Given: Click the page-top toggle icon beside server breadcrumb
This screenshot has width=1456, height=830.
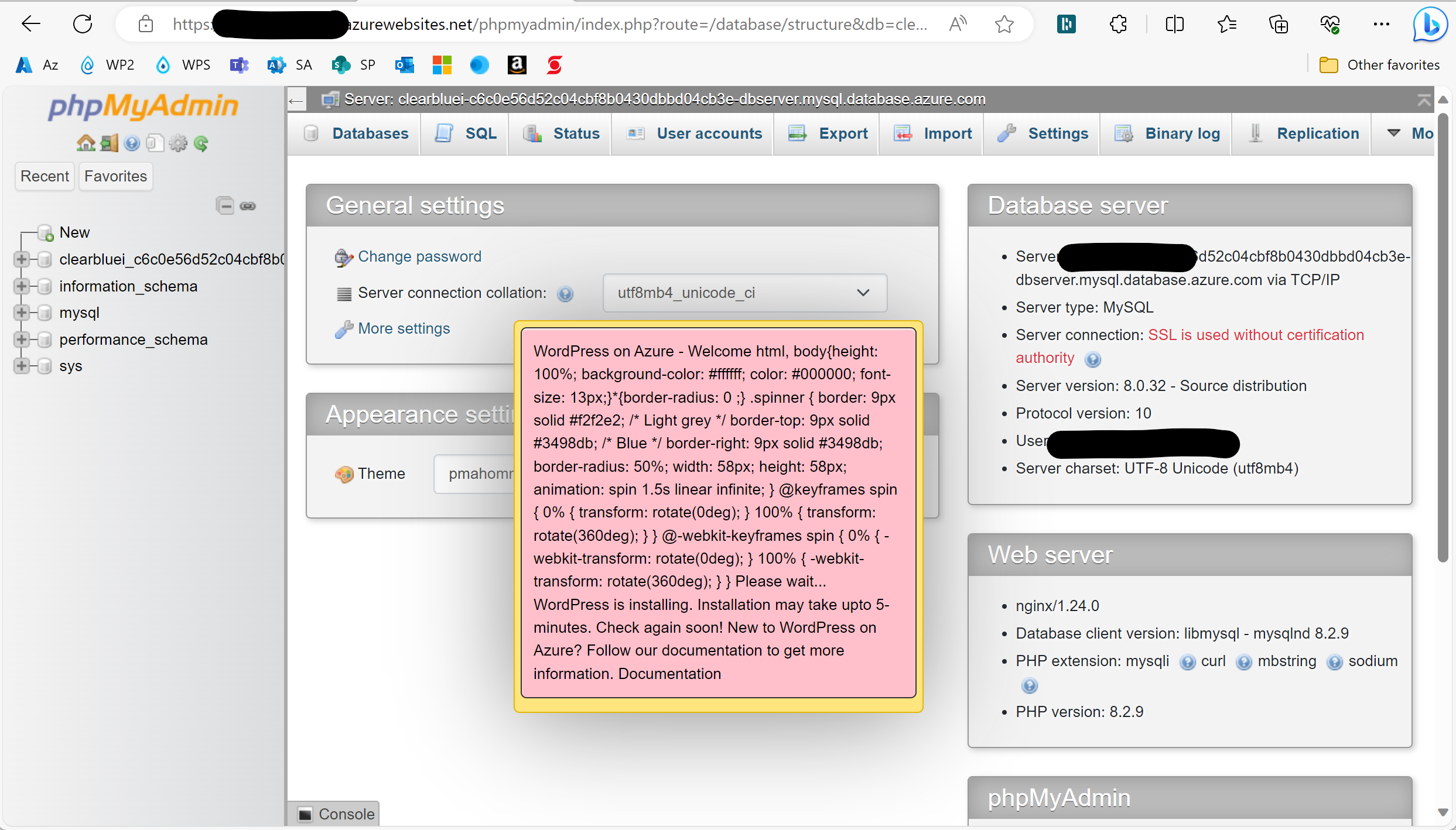Looking at the screenshot, I should tap(1424, 100).
